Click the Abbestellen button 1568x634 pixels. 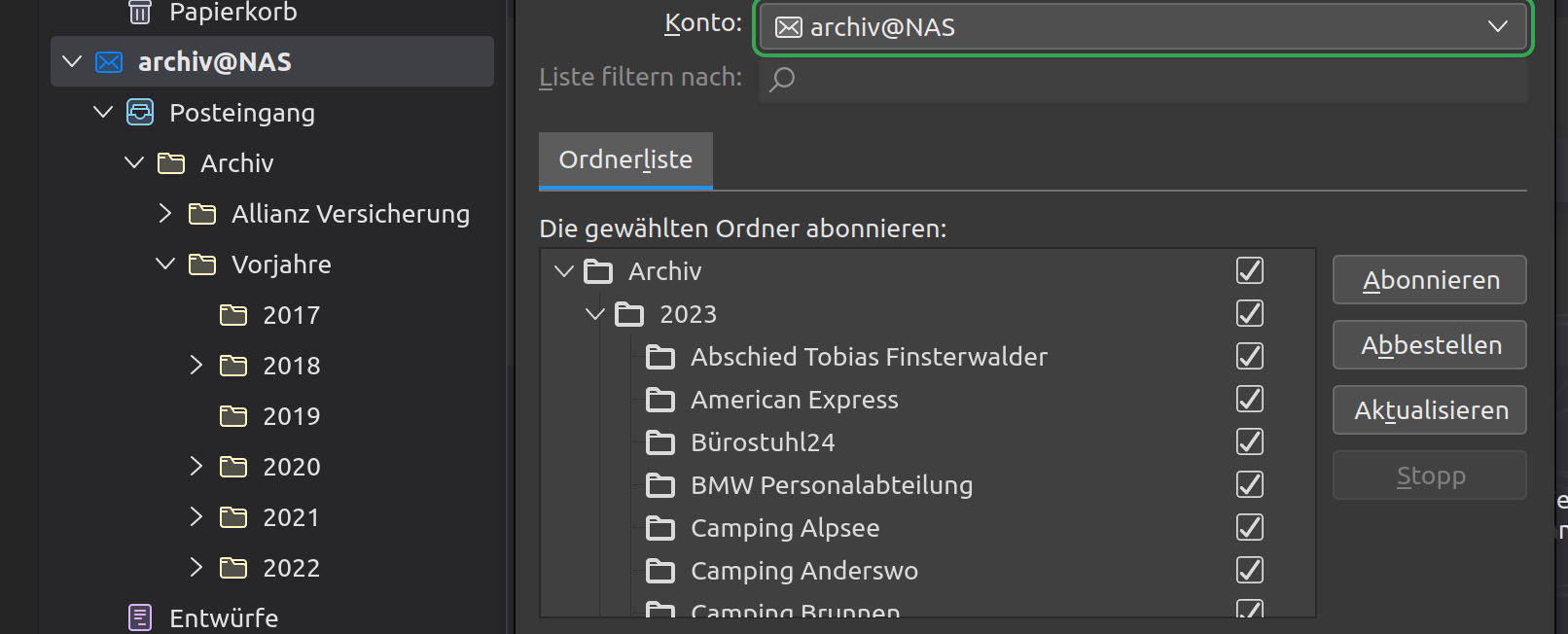point(1429,345)
